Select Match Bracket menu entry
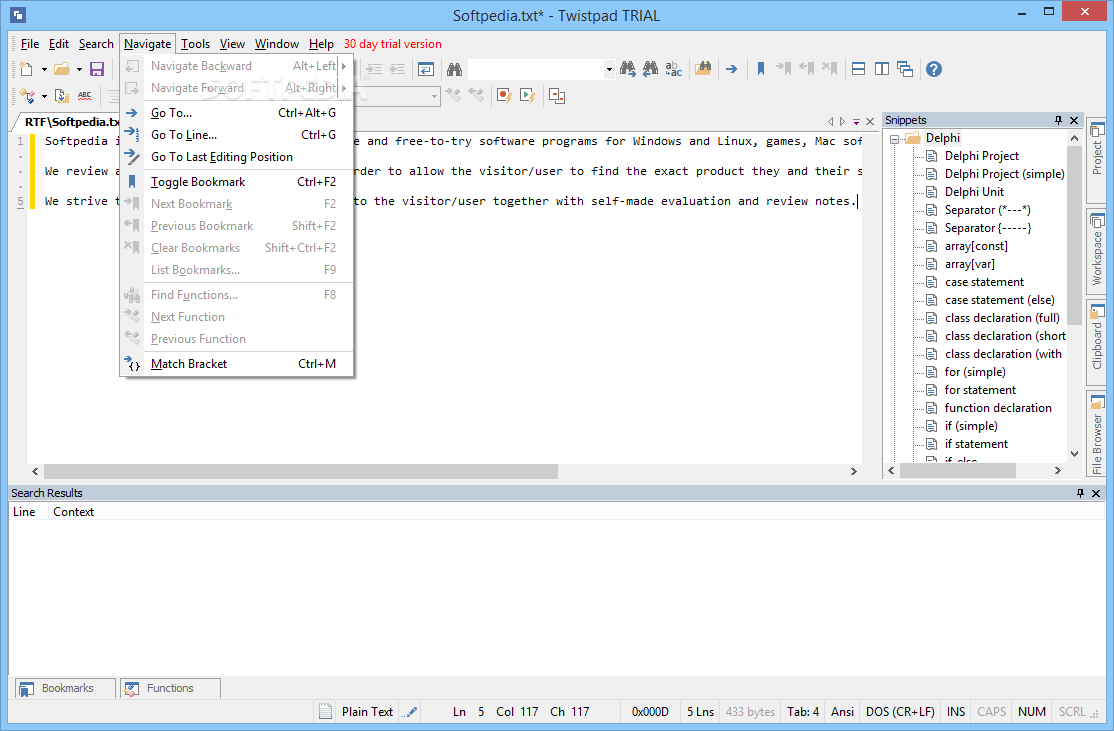Screen dimensions: 1114x731 [x=237, y=364]
